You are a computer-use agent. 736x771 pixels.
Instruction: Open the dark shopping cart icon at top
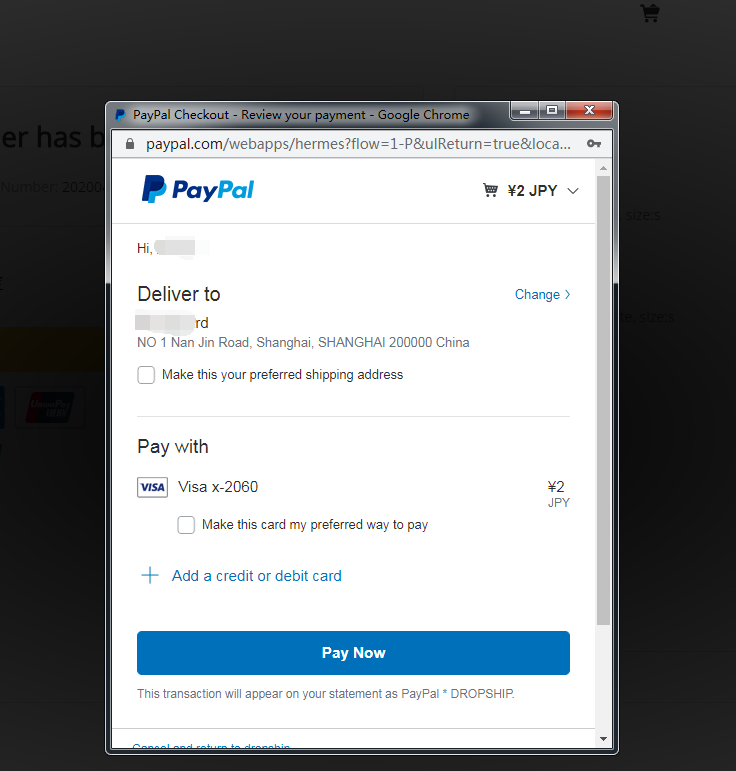click(650, 13)
